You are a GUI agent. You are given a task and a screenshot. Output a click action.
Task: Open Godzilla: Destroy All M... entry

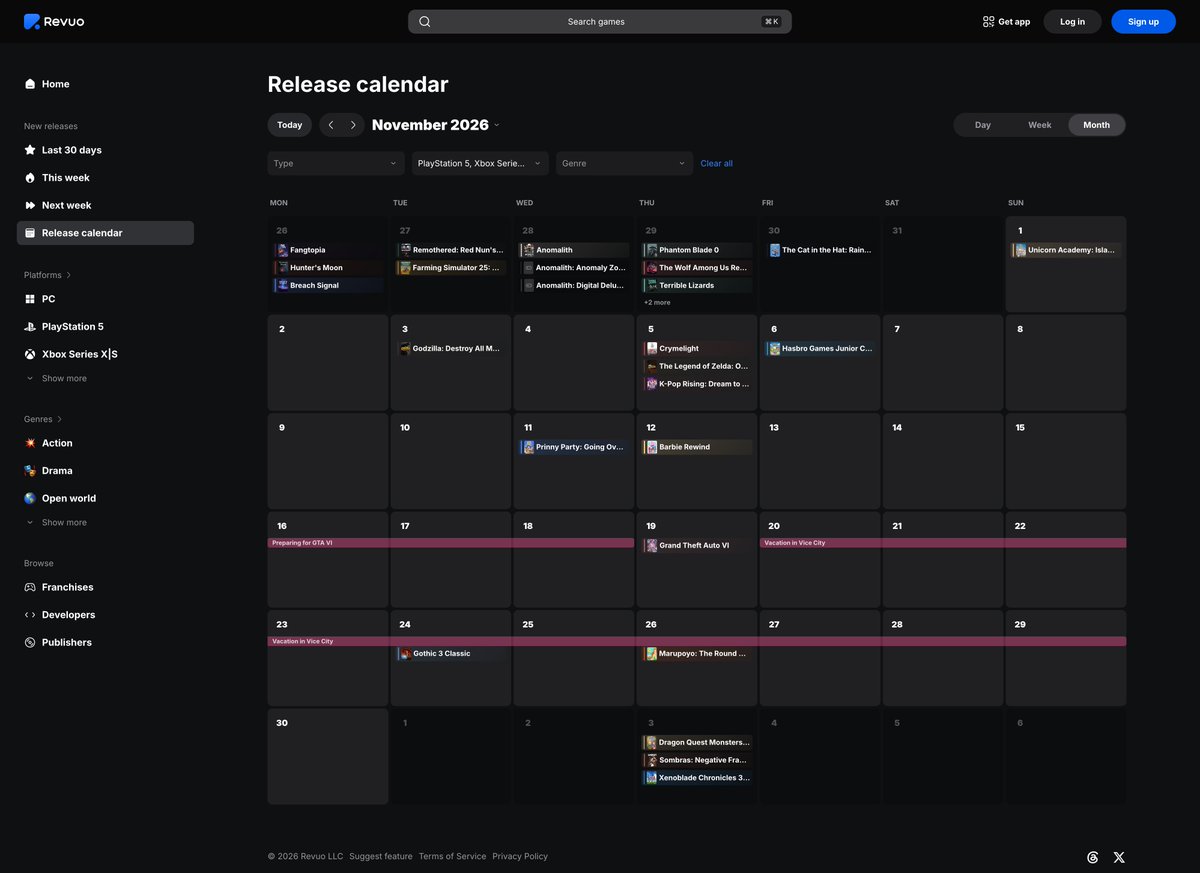(x=451, y=349)
